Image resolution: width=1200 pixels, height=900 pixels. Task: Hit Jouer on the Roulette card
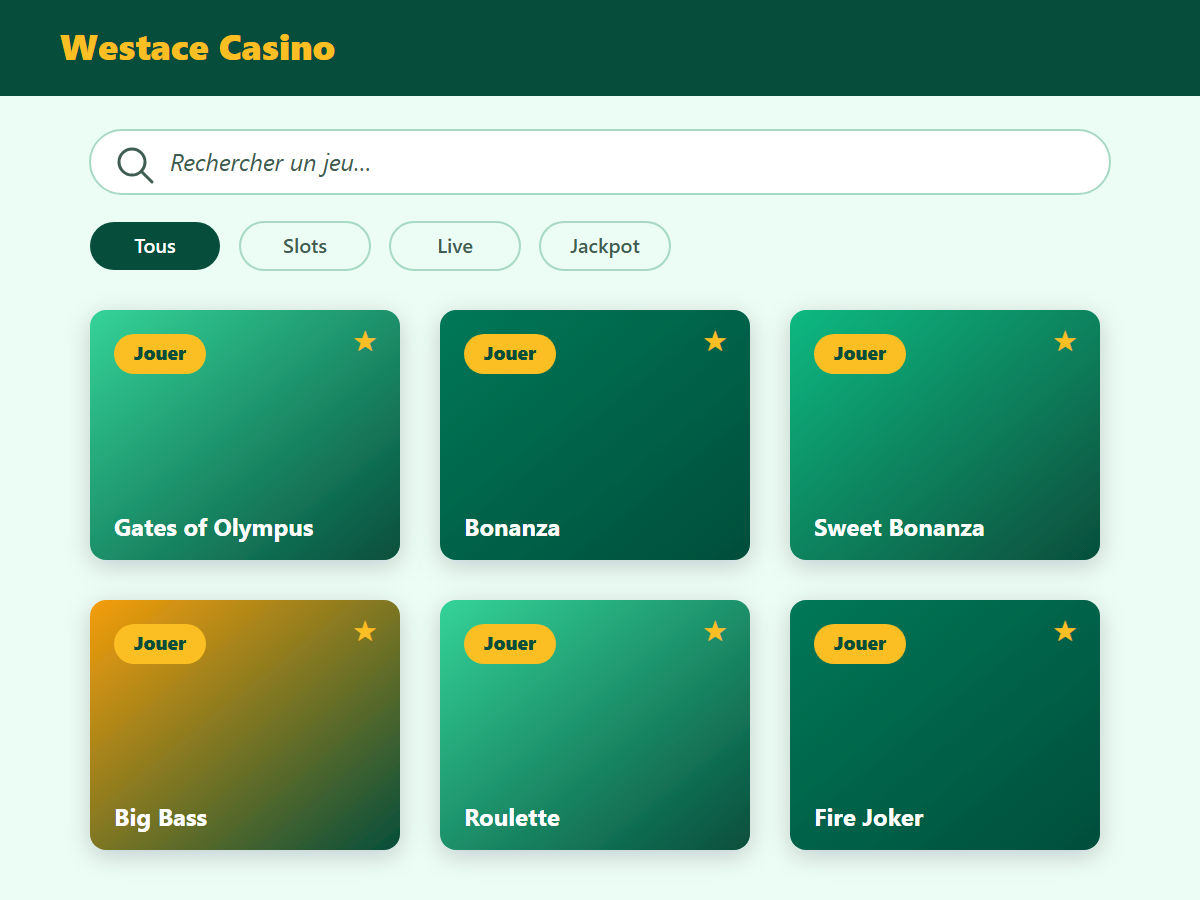click(x=510, y=644)
